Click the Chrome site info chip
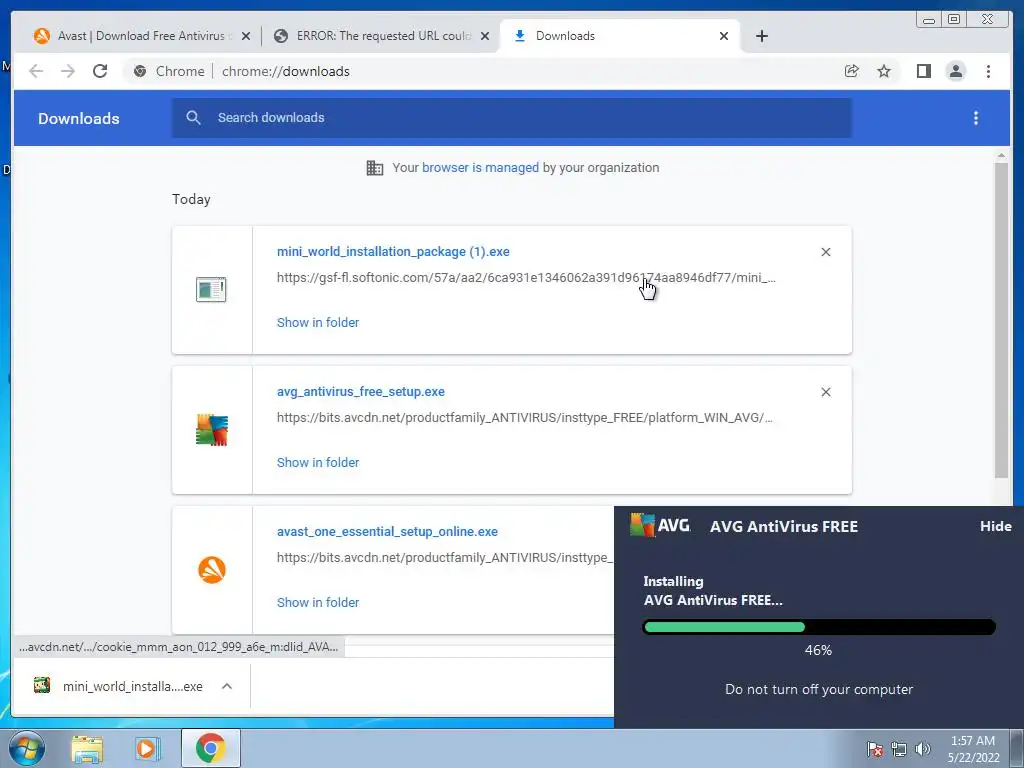 click(168, 71)
